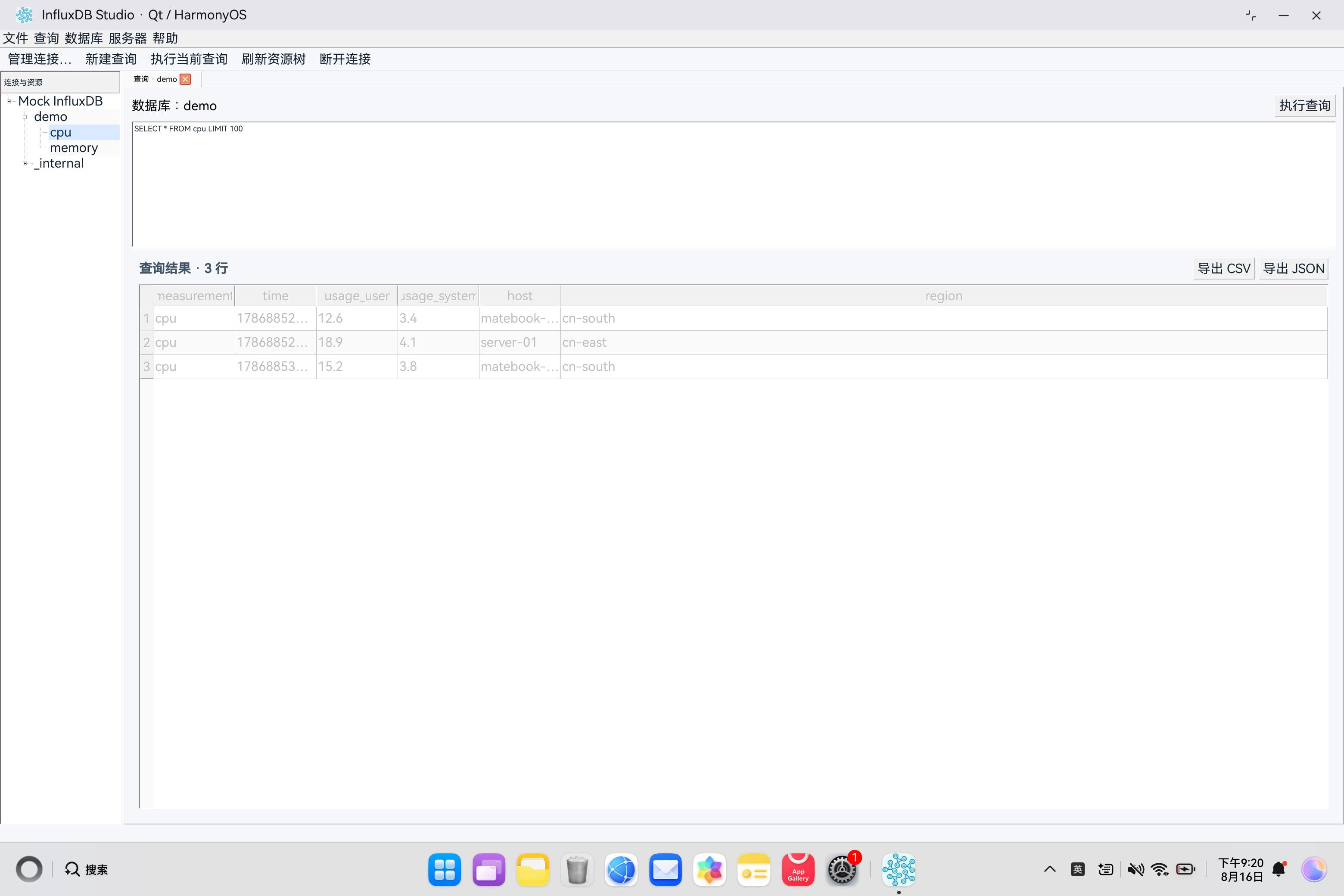Switch the 英 input method indicator
This screenshot has height=896, width=1344.
(x=1078, y=870)
